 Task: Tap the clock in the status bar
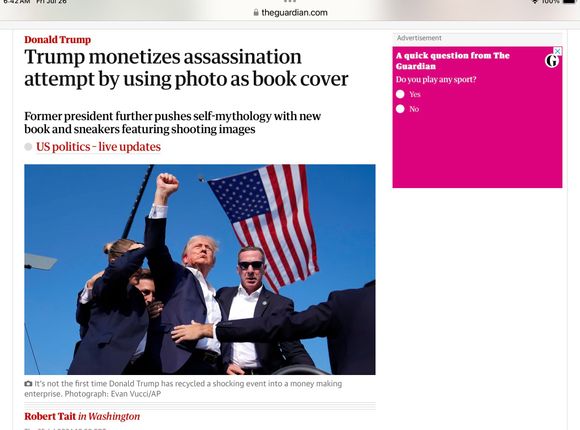point(16,2)
